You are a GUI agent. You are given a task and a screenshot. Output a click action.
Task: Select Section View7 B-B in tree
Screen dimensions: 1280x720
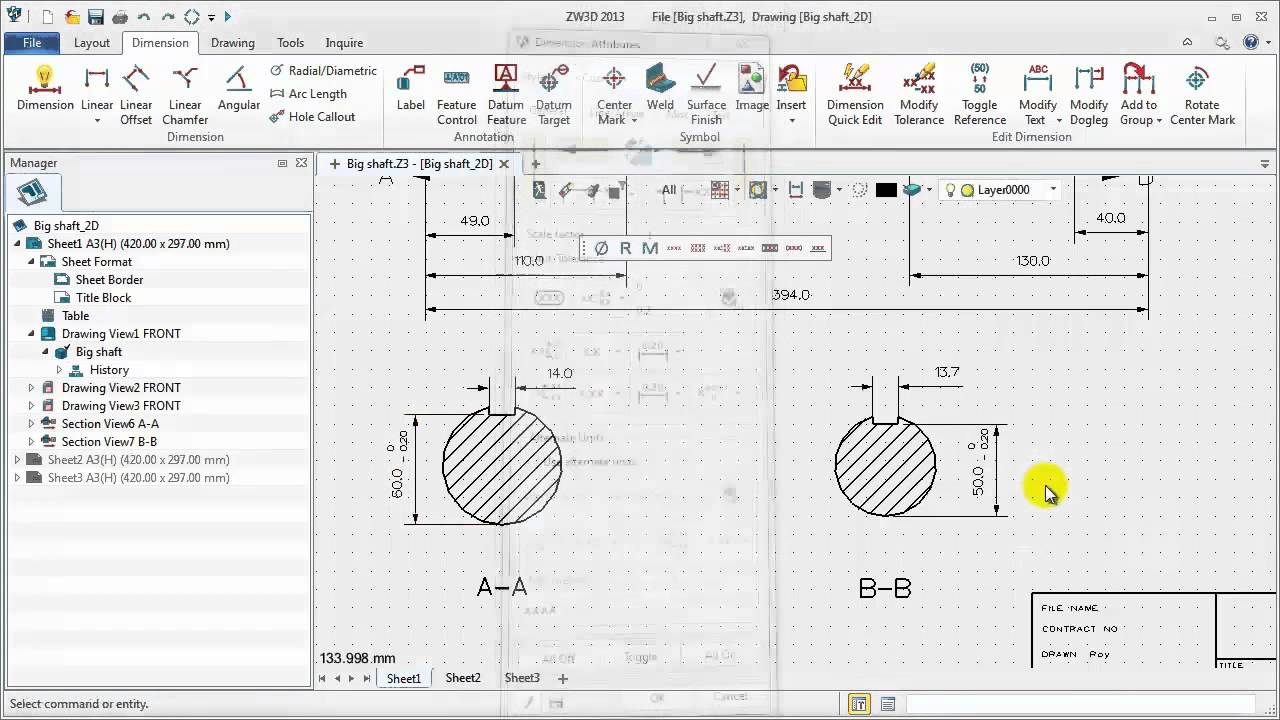109,441
